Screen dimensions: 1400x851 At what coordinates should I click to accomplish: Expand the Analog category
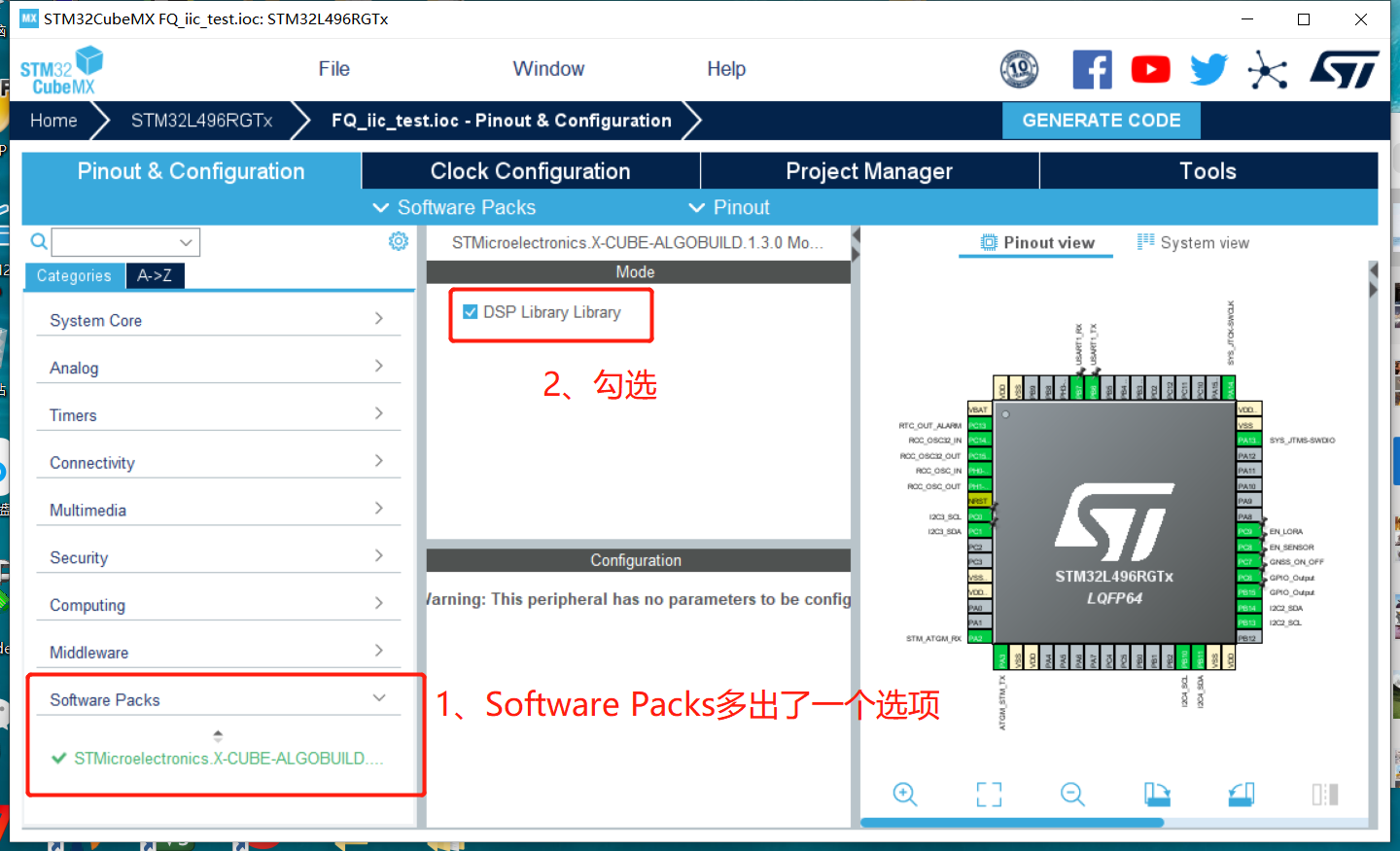(x=218, y=368)
